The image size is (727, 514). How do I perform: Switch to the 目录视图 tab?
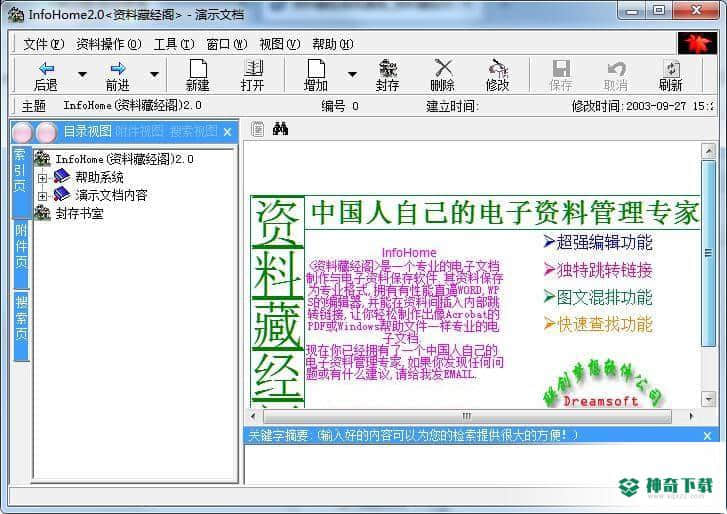pos(88,131)
